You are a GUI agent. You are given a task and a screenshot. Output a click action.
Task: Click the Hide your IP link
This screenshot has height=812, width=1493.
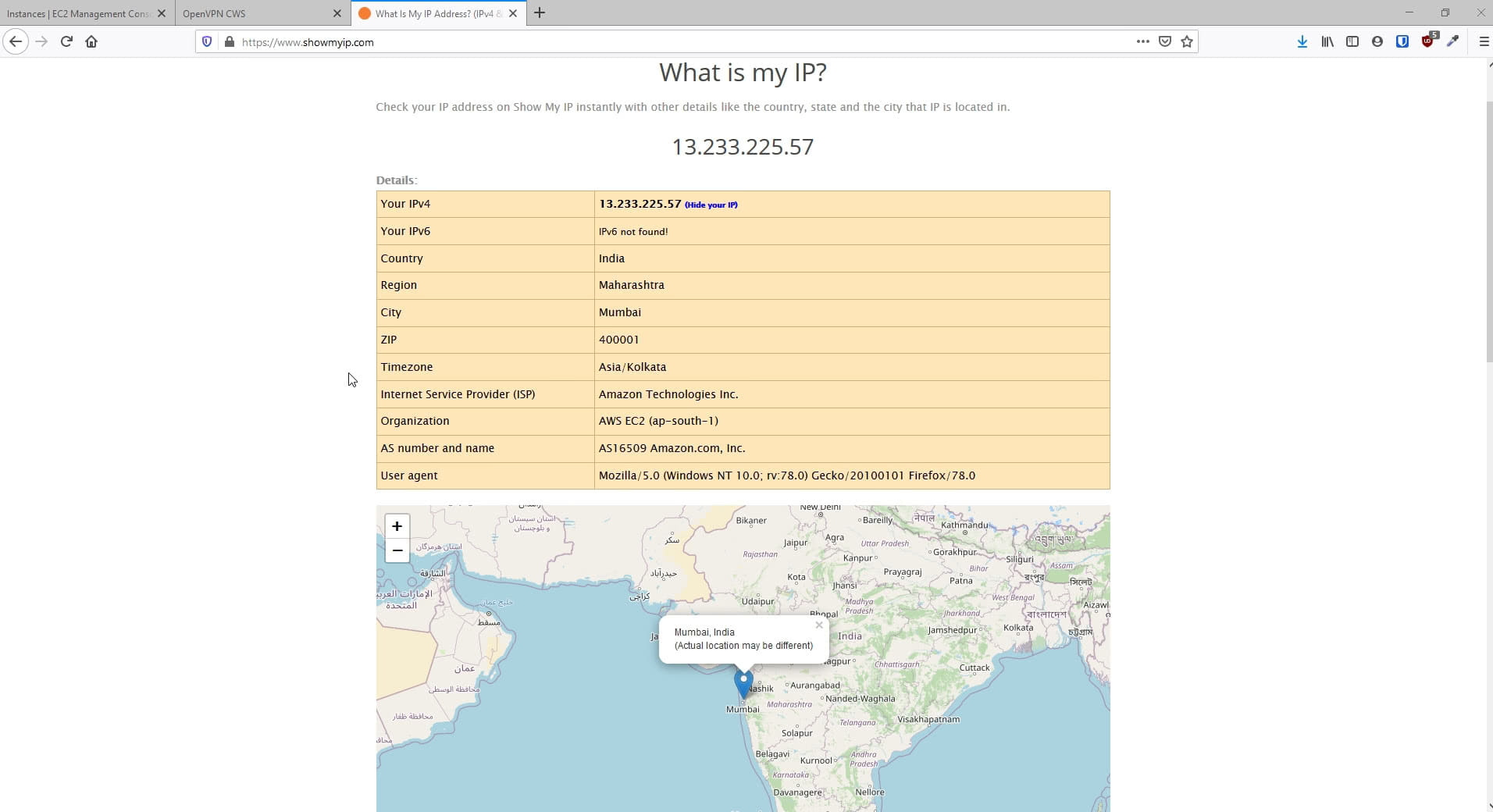pyautogui.click(x=711, y=205)
